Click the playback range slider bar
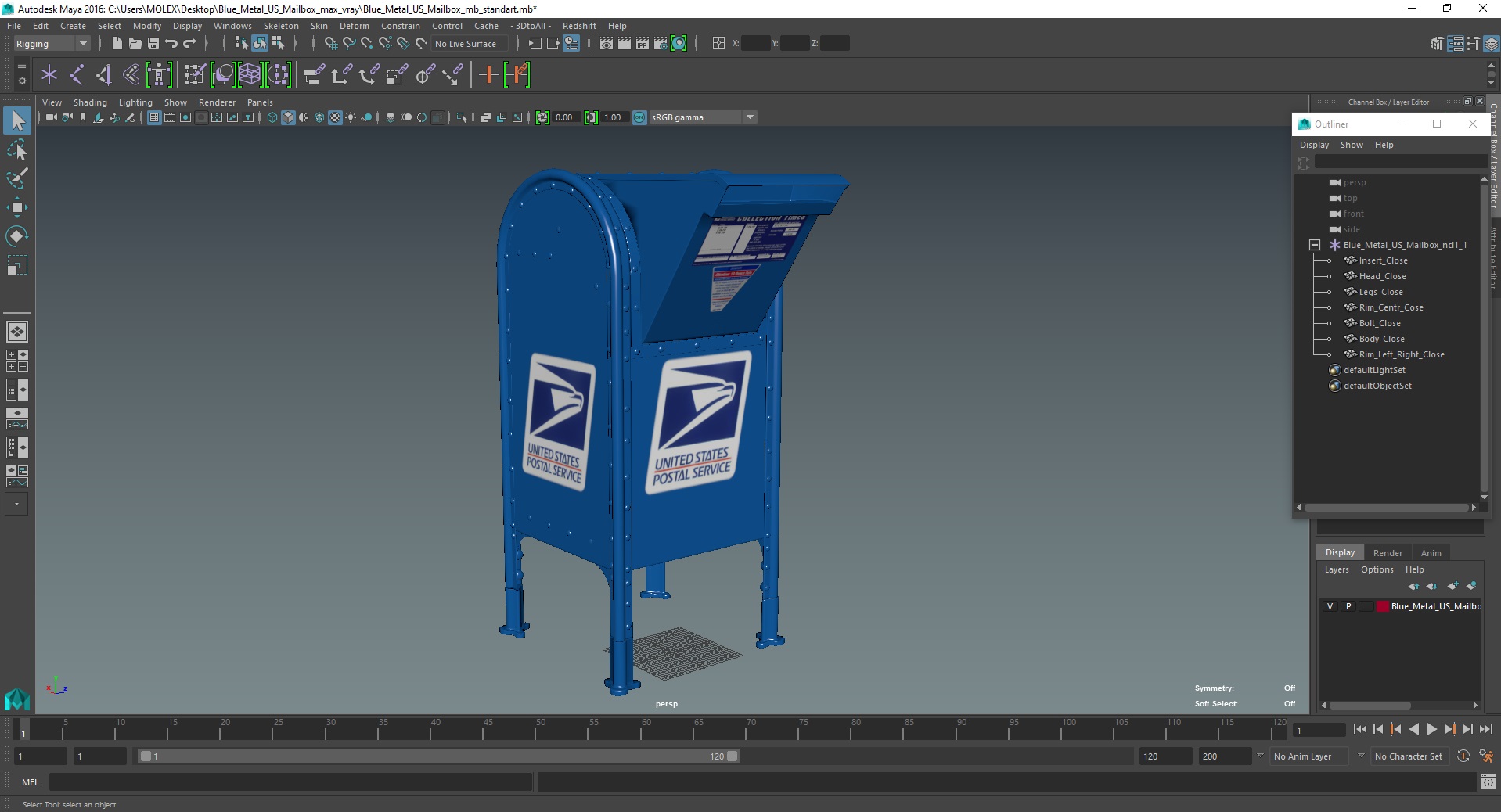Screen dimensions: 1501x812 pos(438,756)
